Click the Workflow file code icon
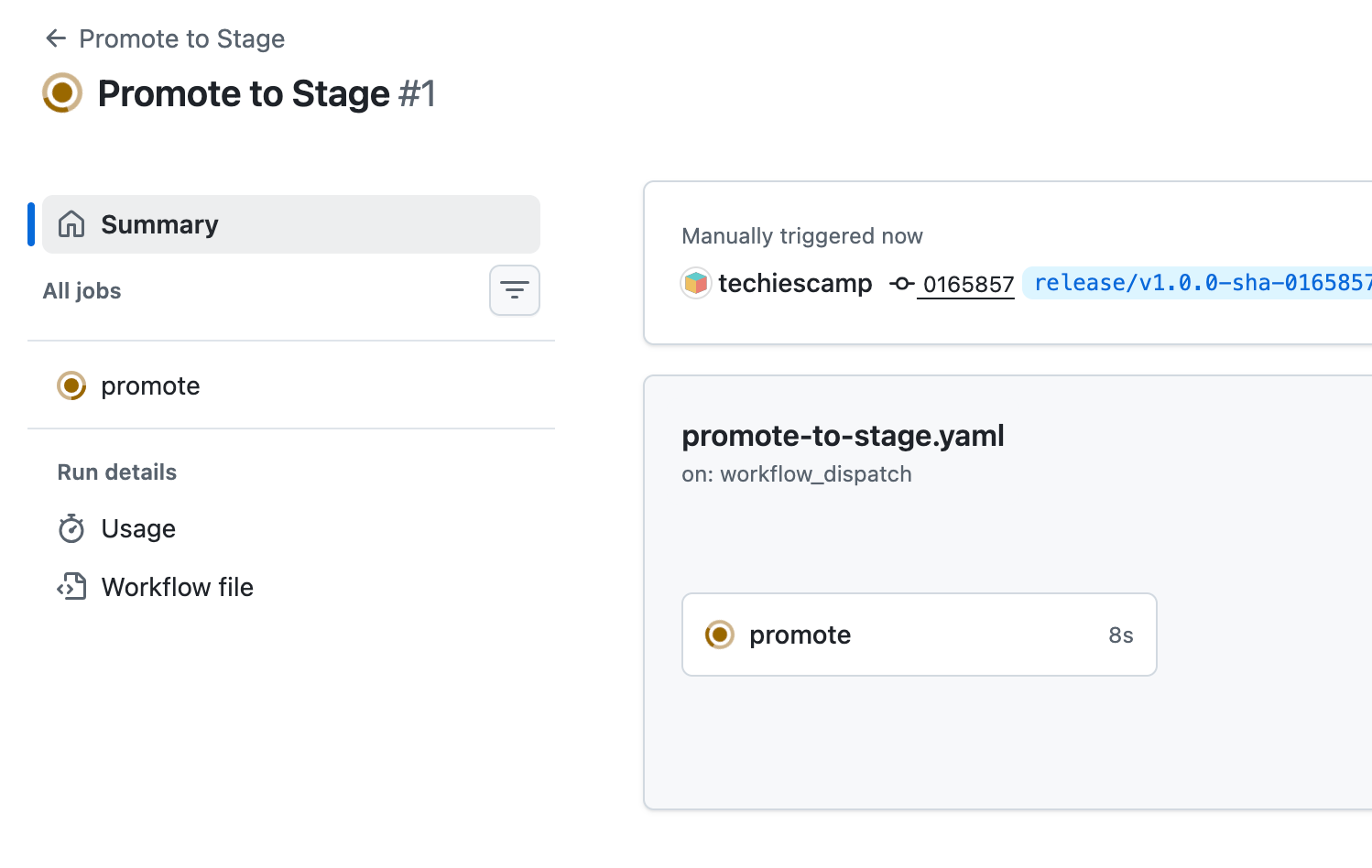 71,587
